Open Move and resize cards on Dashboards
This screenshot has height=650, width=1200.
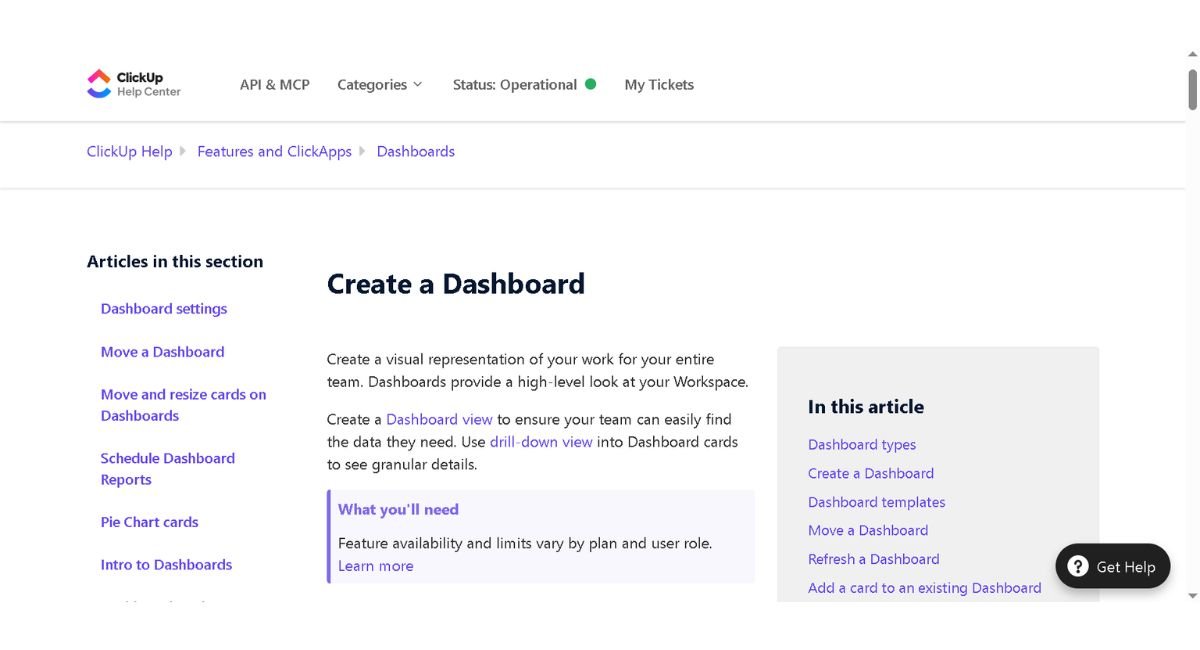(184, 405)
